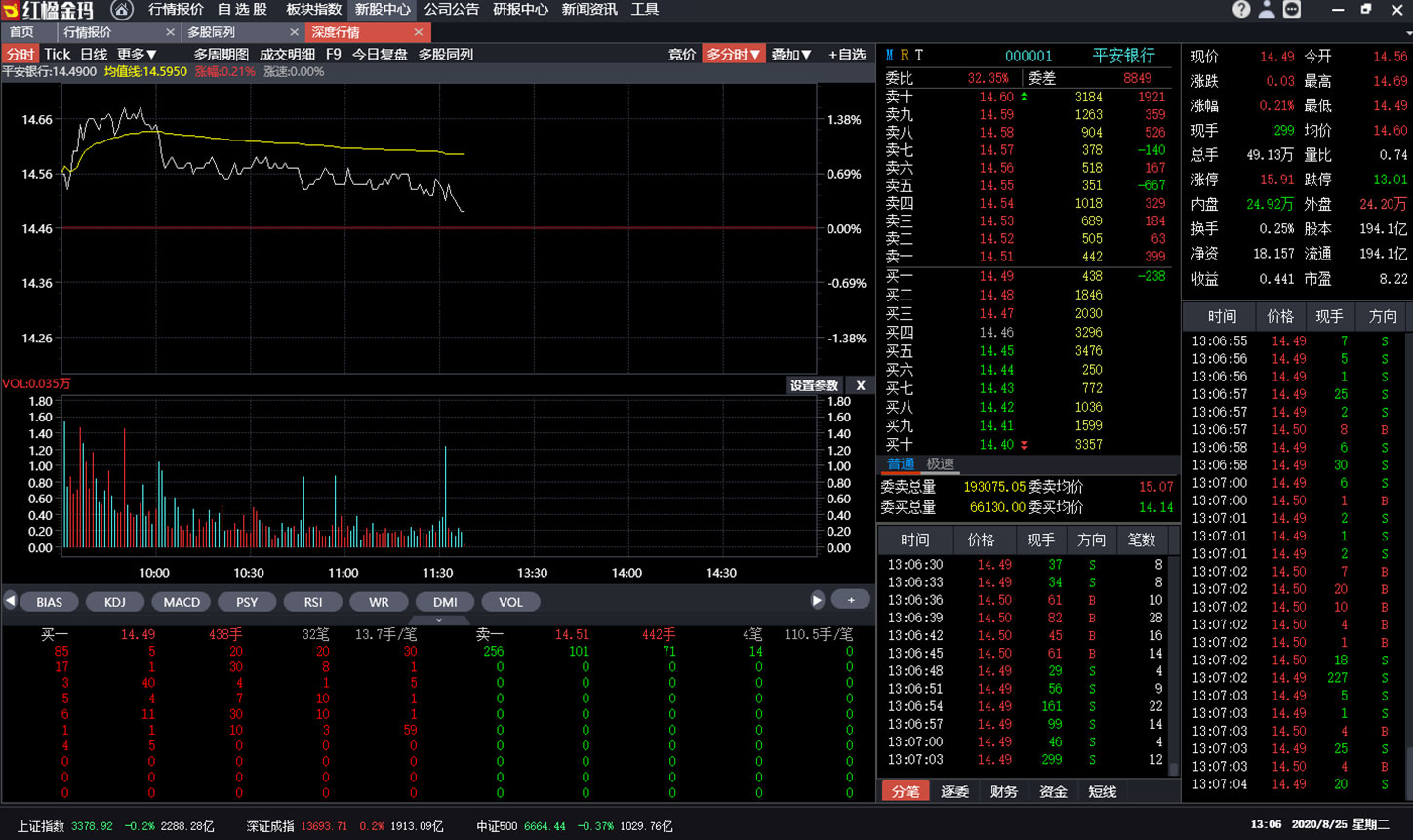This screenshot has width=1413, height=840.
Task: Open 成交明细 transaction details
Action: (287, 55)
